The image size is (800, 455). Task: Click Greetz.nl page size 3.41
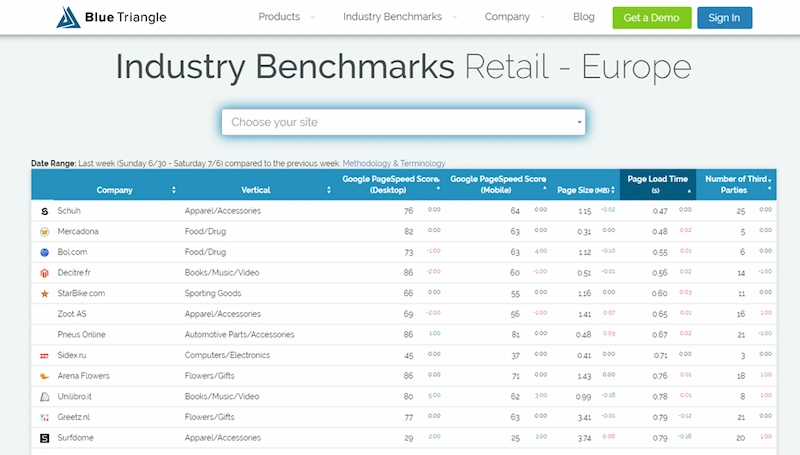584,418
